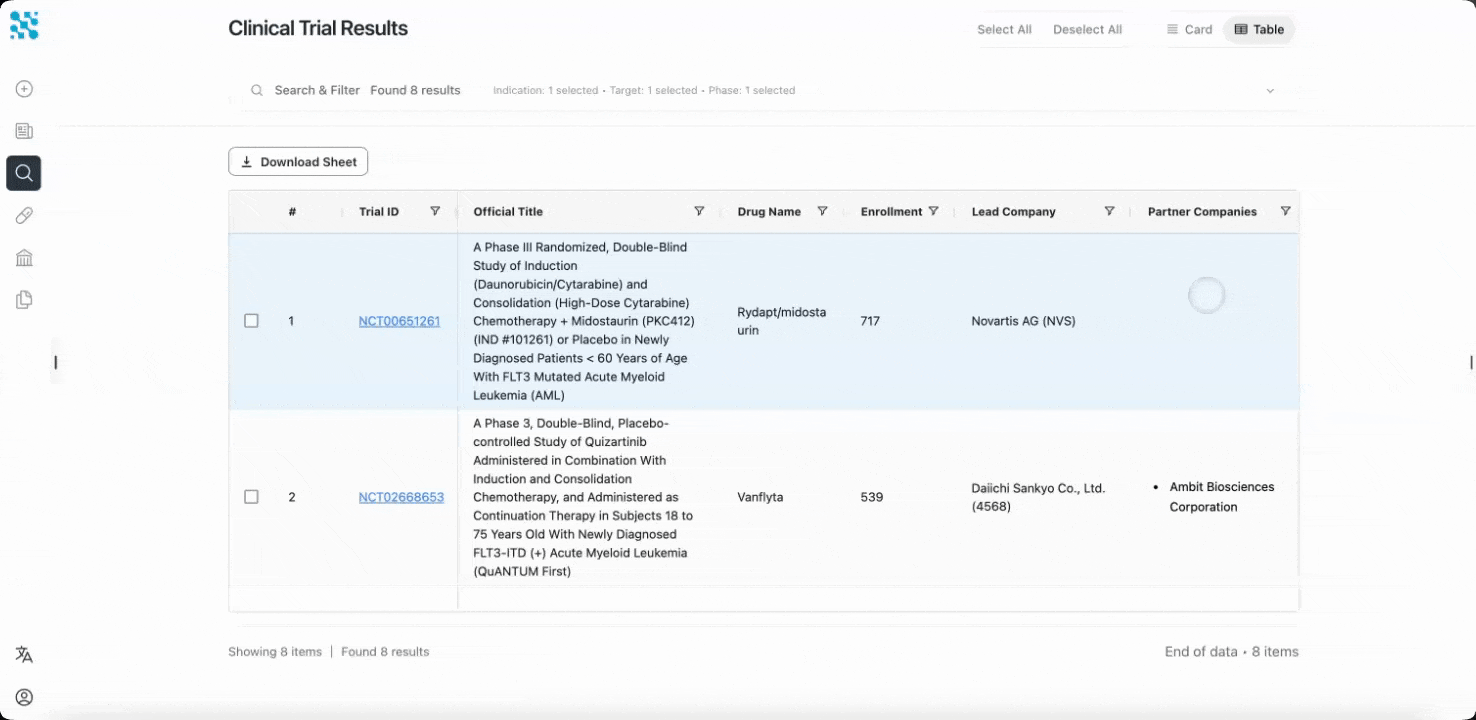Open the plus (new) sidebar icon
The width and height of the screenshot is (1476, 720).
pos(24,89)
